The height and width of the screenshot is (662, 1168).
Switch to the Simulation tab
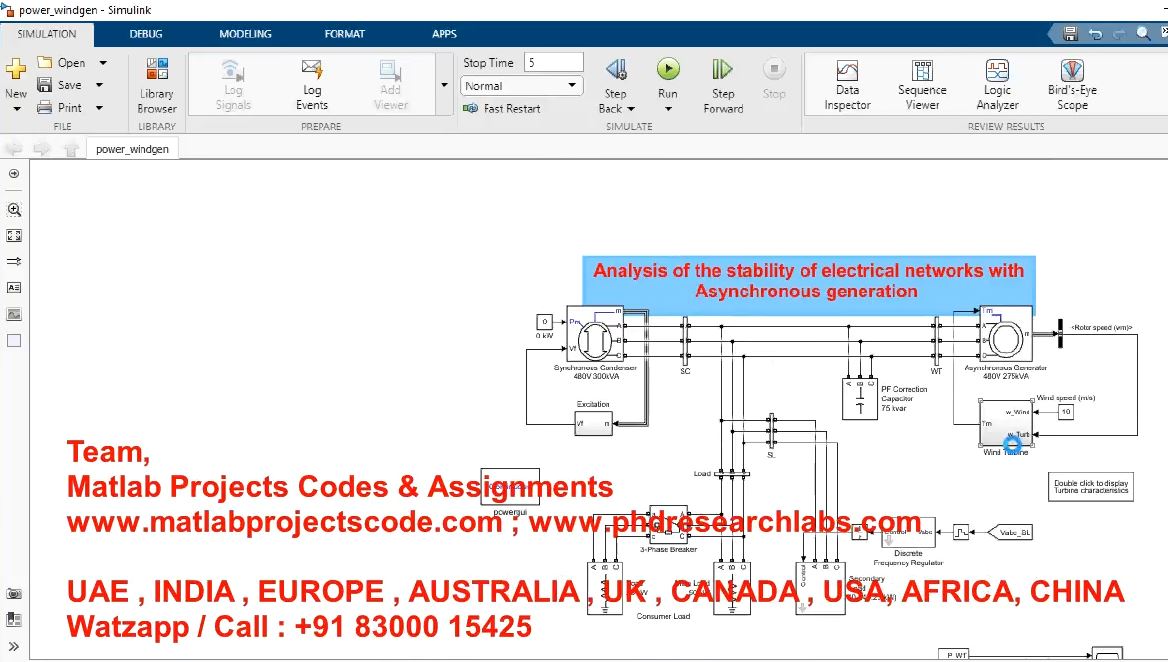coord(47,34)
